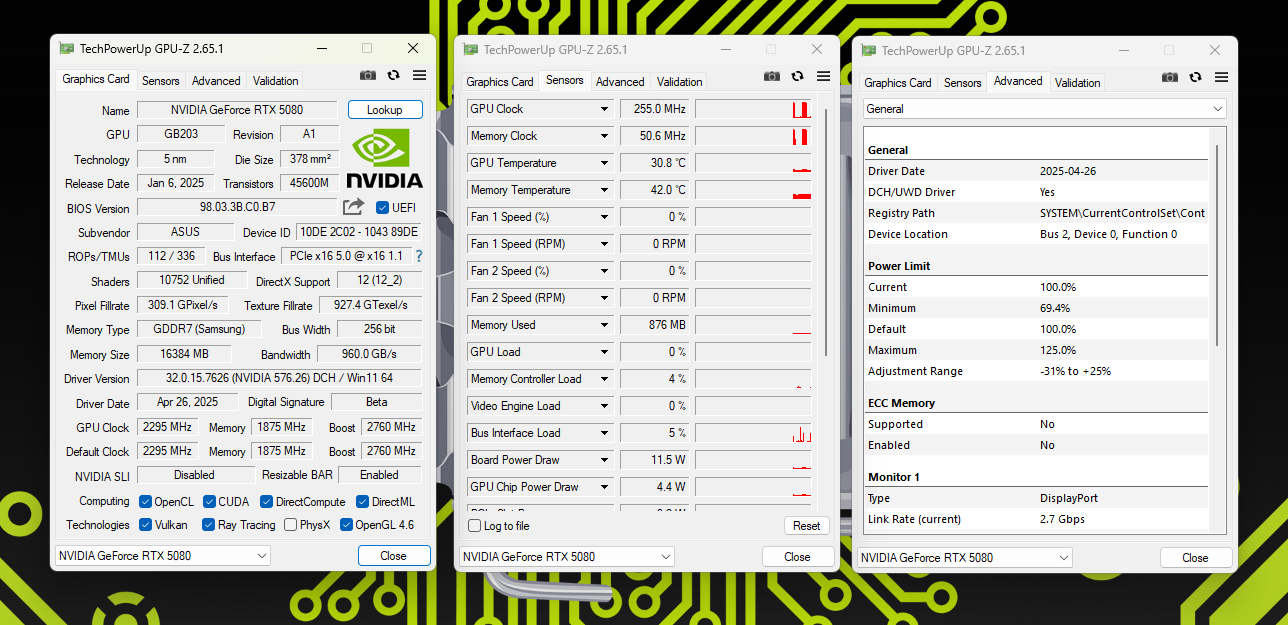This screenshot has height=625, width=1288.
Task: Click the GPU Temperature history graph
Action: [753, 163]
